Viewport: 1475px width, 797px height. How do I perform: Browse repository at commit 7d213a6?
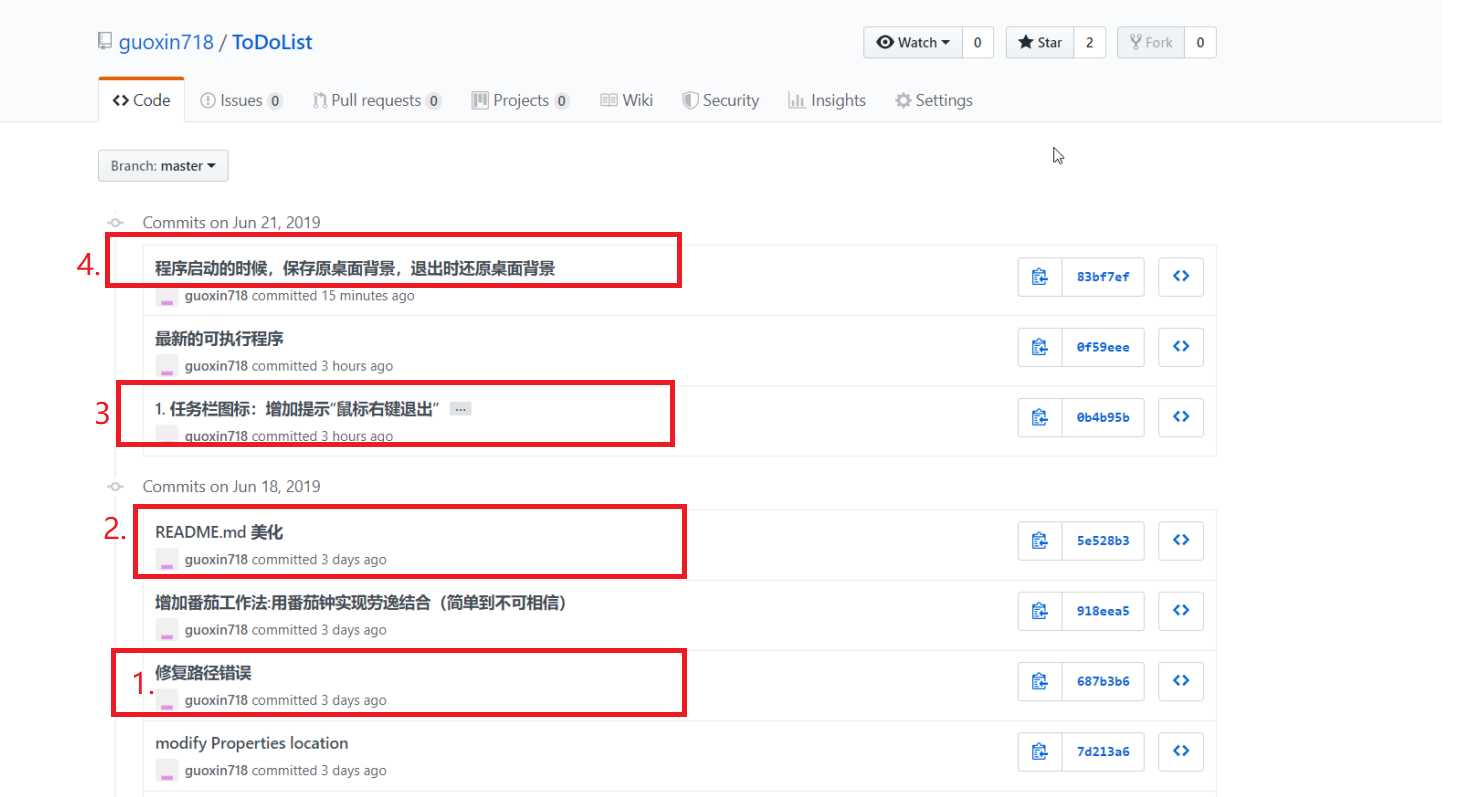pos(1181,751)
